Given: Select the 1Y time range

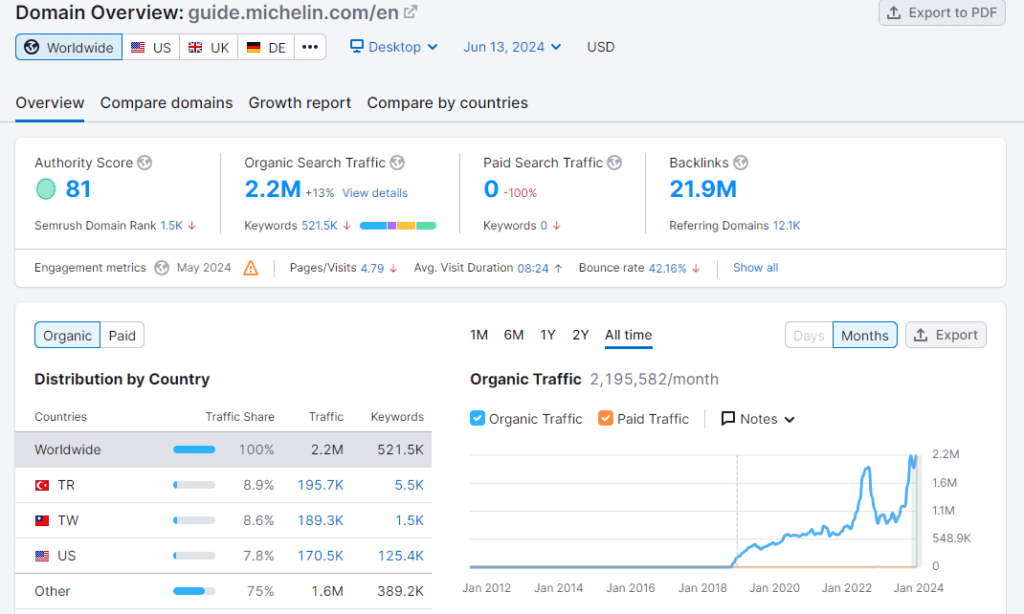Looking at the screenshot, I should pyautogui.click(x=547, y=335).
